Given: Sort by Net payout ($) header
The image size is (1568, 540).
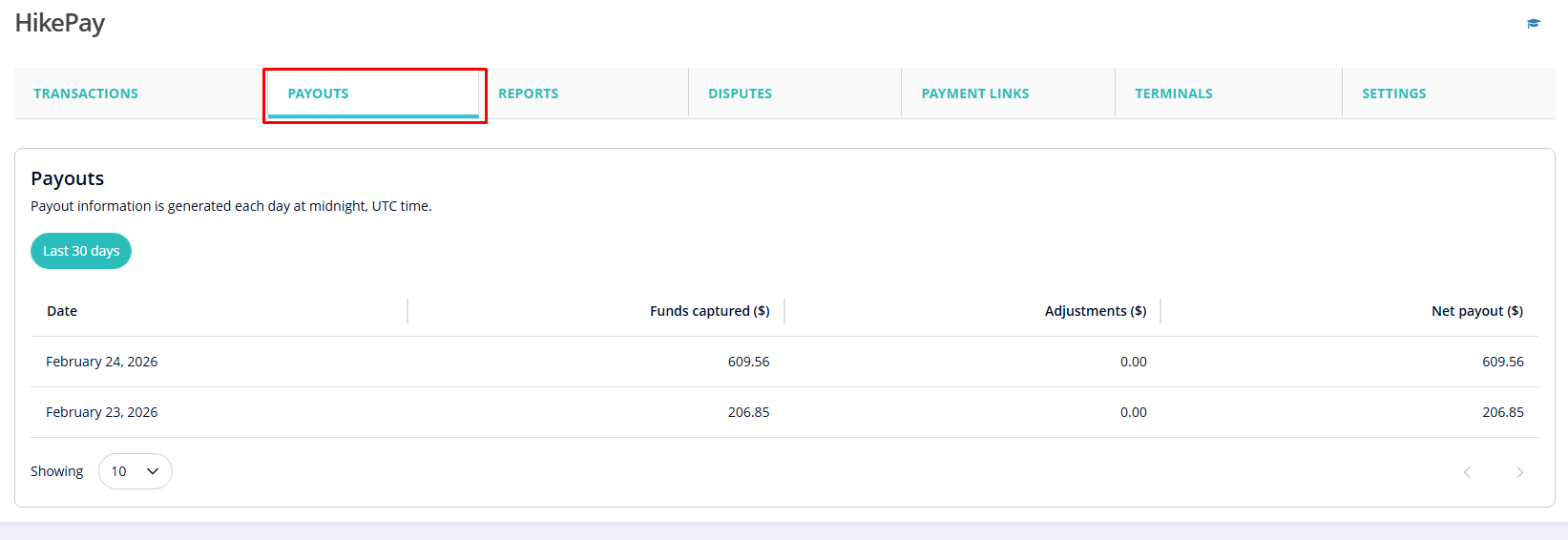Looking at the screenshot, I should [1476, 311].
